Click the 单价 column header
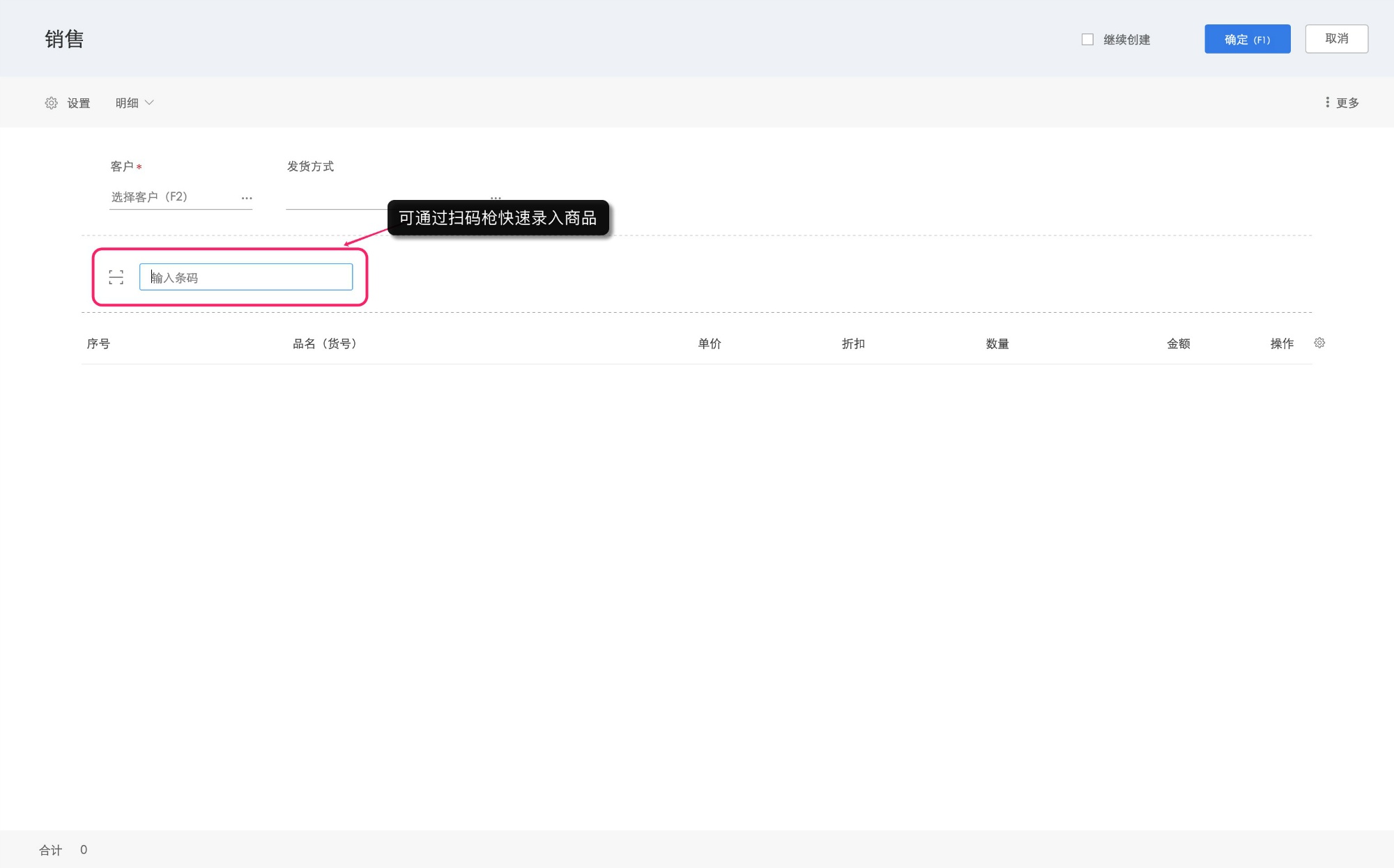Screen dimensions: 1394x868 (710, 343)
